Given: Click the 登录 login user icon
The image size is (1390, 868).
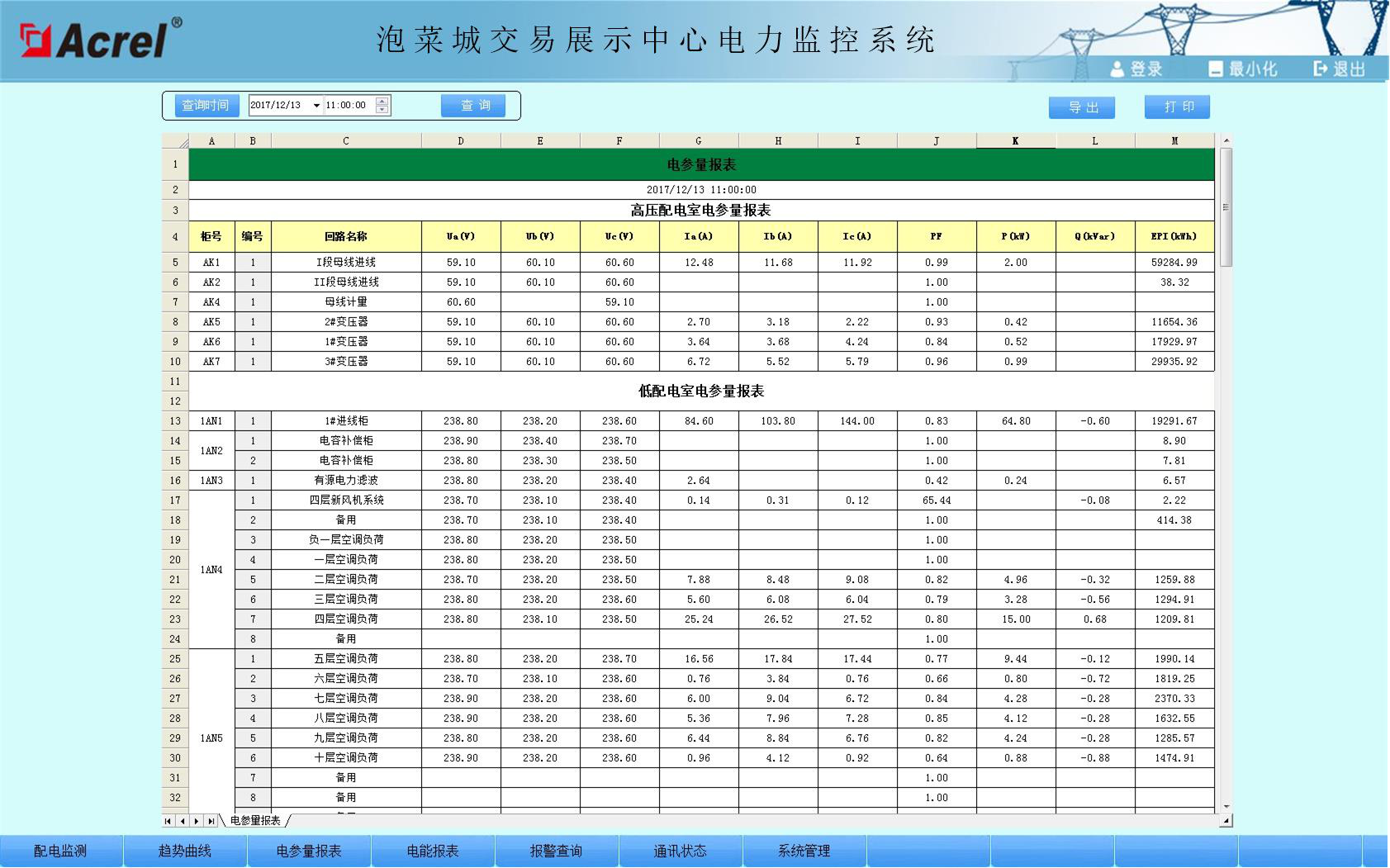Looking at the screenshot, I should (x=1117, y=69).
